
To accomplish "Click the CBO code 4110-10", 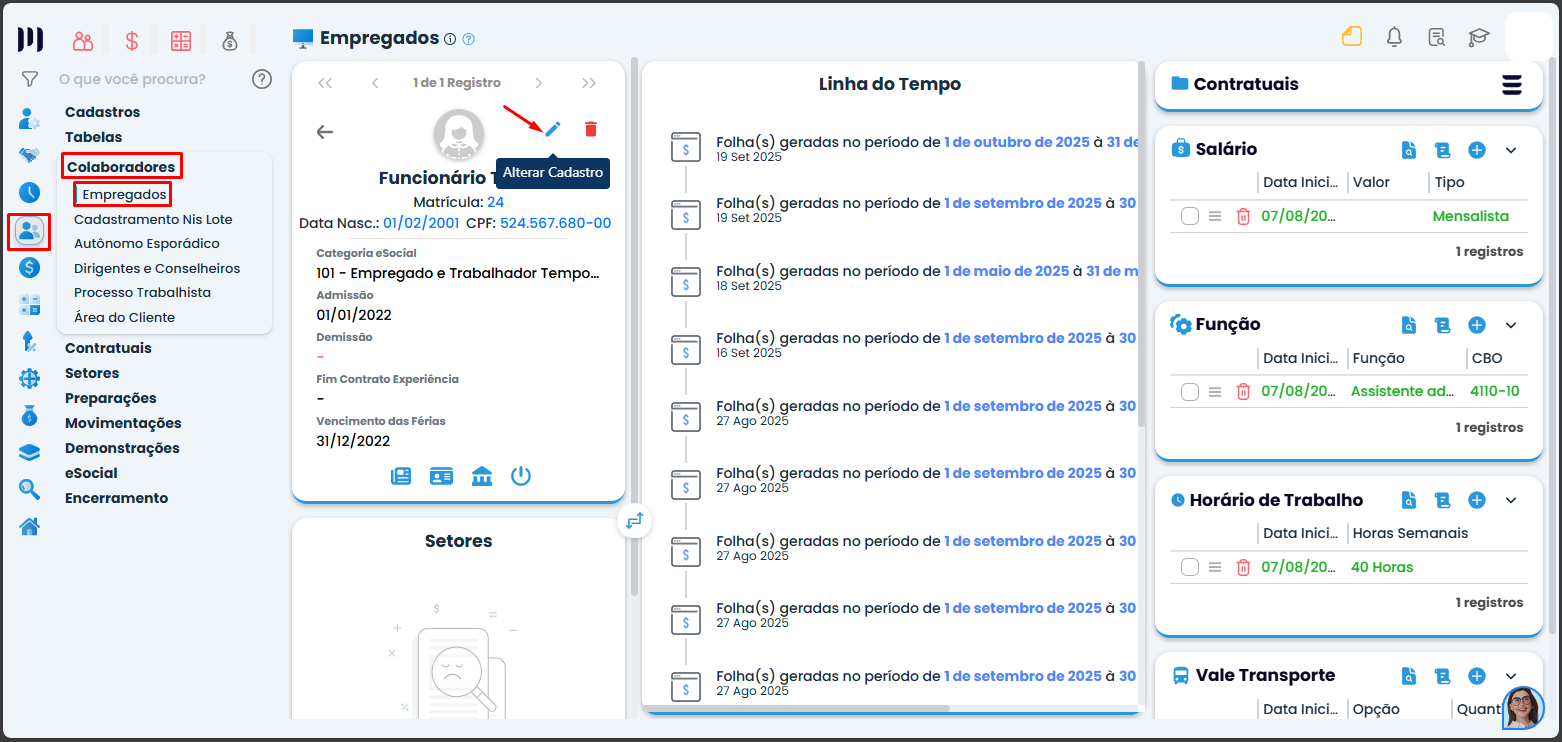I will coord(1495,391).
